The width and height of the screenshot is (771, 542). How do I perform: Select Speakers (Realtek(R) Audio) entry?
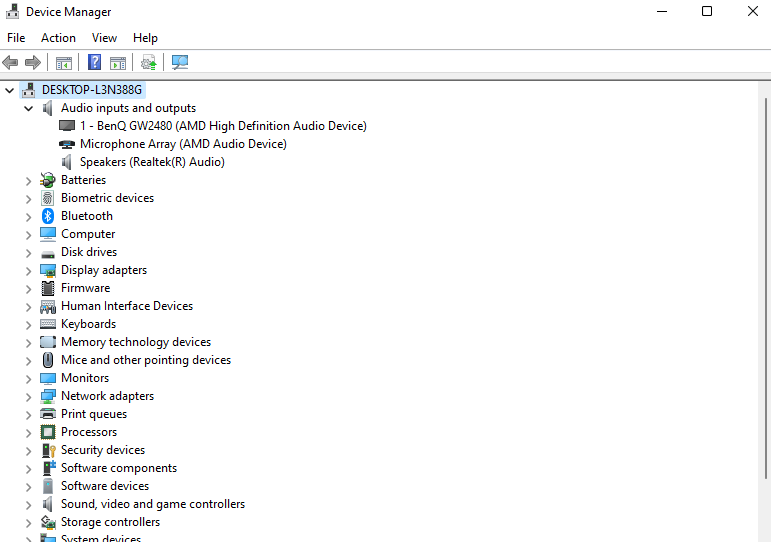tap(152, 162)
